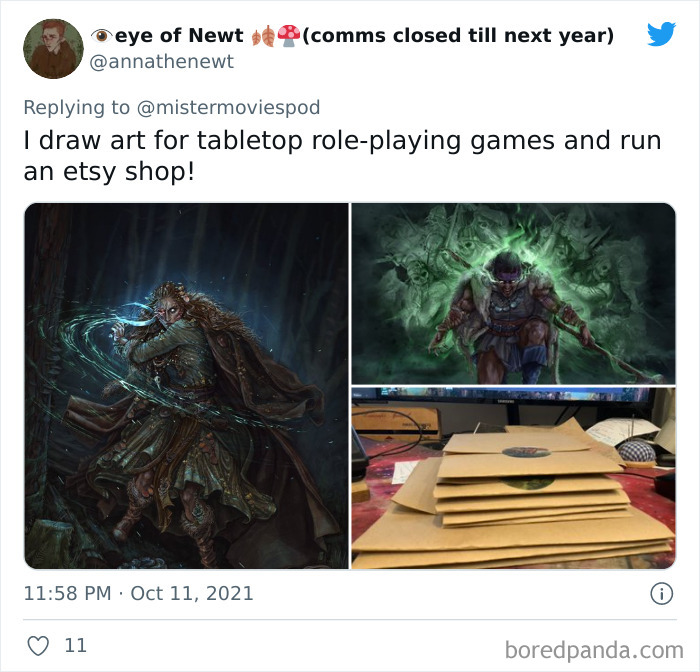Click the eye emoji in display name
The width and height of the screenshot is (700, 672).
[x=102, y=36]
